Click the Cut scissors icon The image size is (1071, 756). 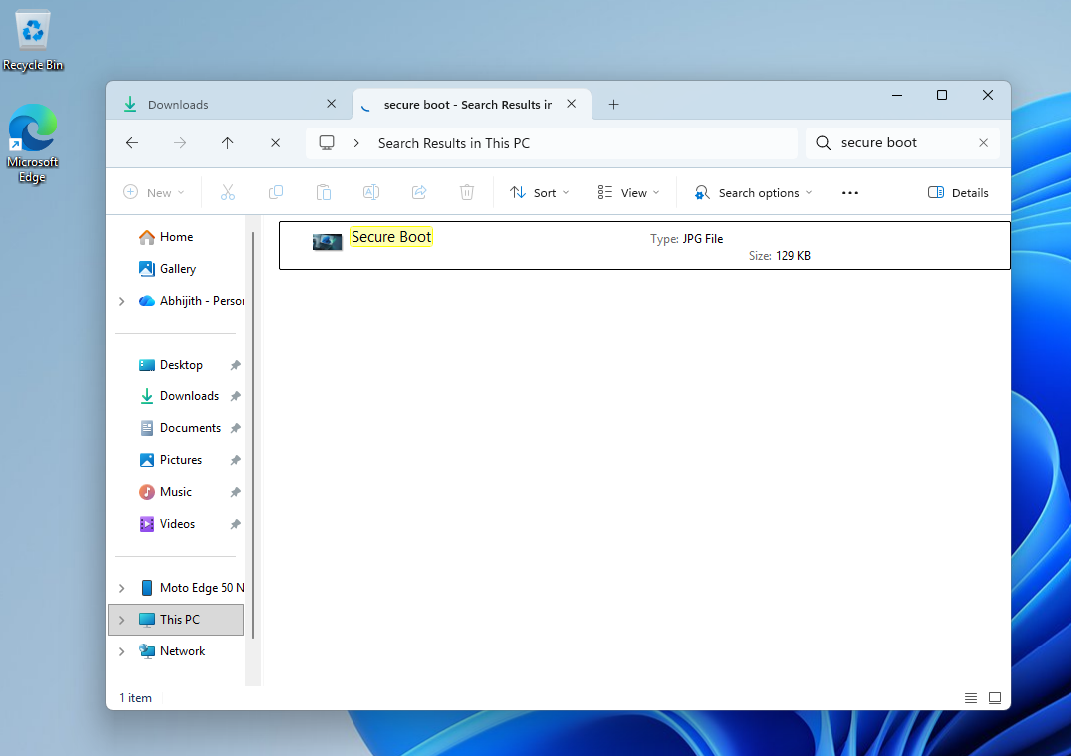pyautogui.click(x=227, y=193)
